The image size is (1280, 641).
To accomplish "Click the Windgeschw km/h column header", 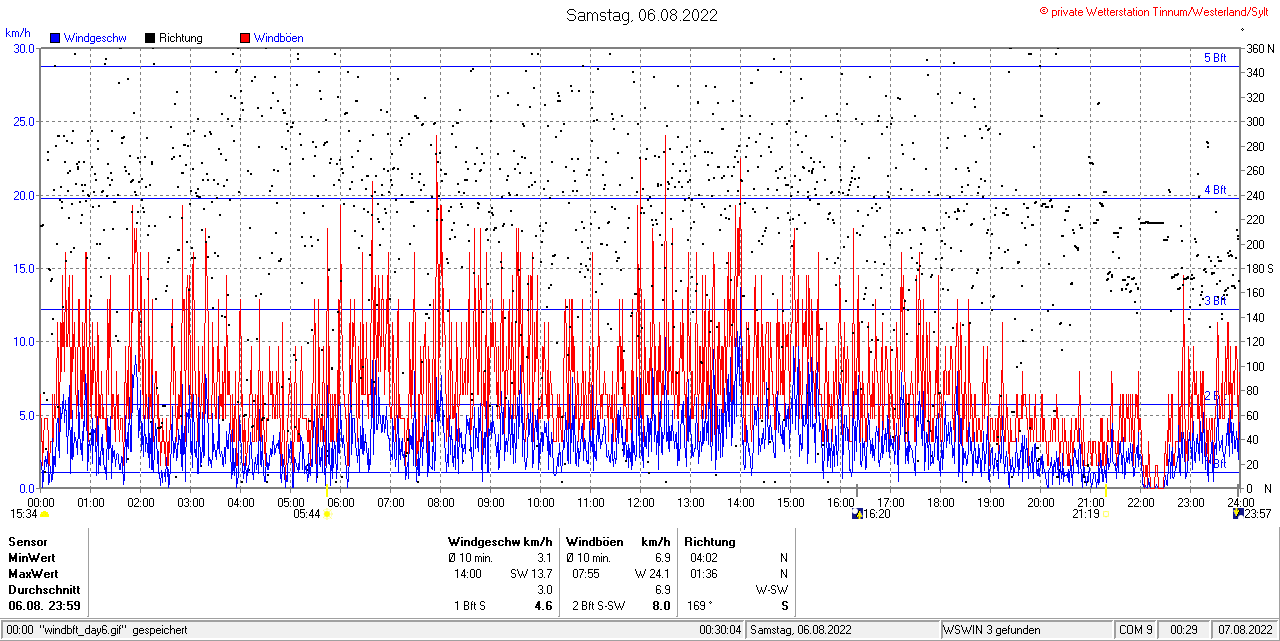I will pos(500,541).
